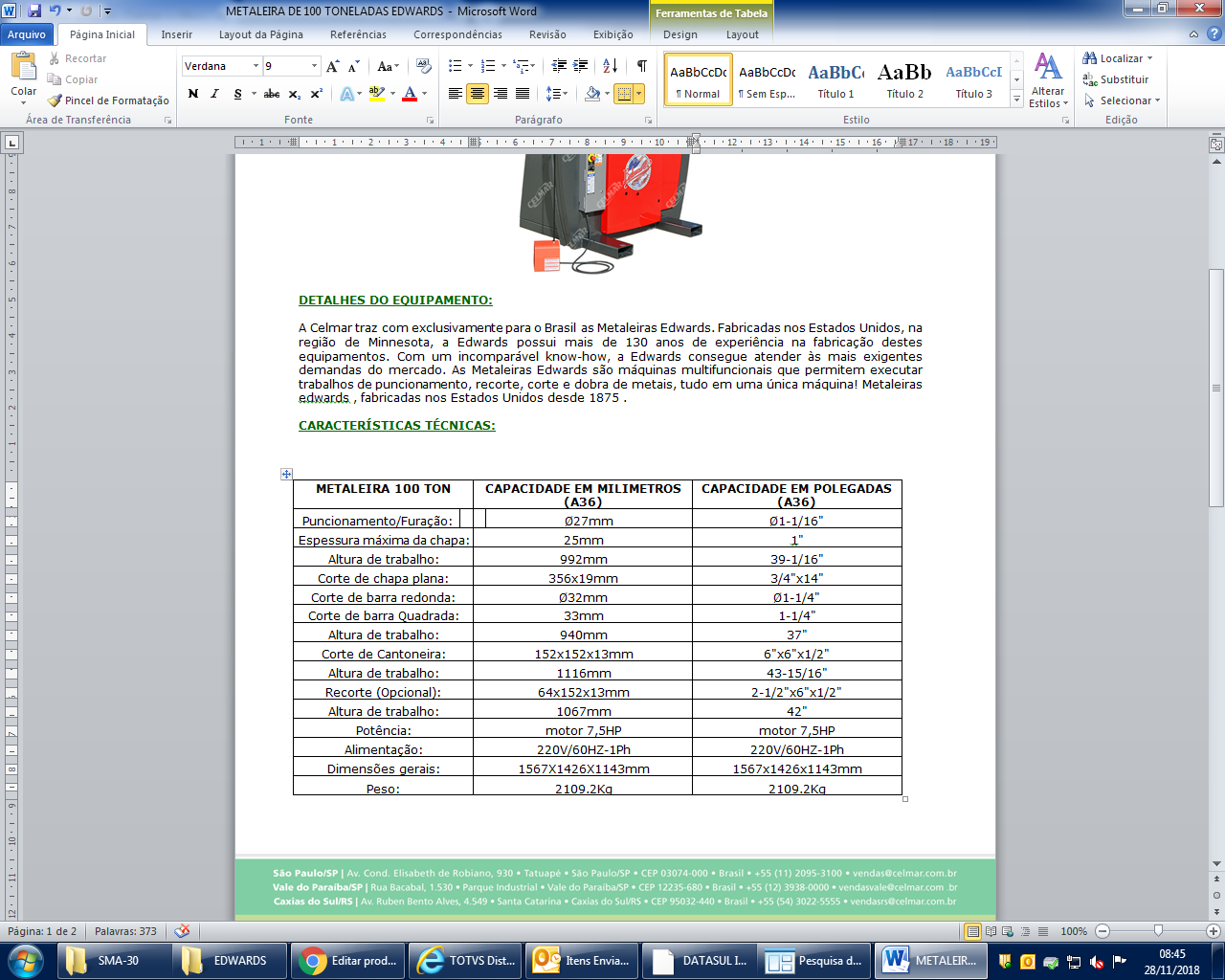Open the Layout da Página tab

(261, 34)
